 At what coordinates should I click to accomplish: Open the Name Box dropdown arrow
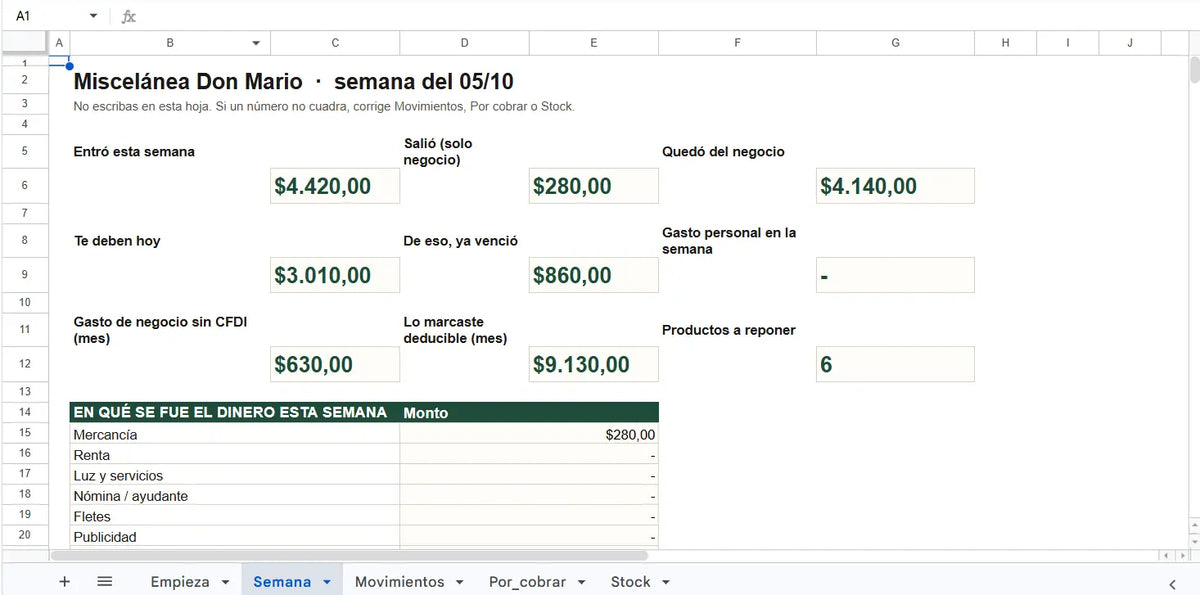pyautogui.click(x=93, y=16)
